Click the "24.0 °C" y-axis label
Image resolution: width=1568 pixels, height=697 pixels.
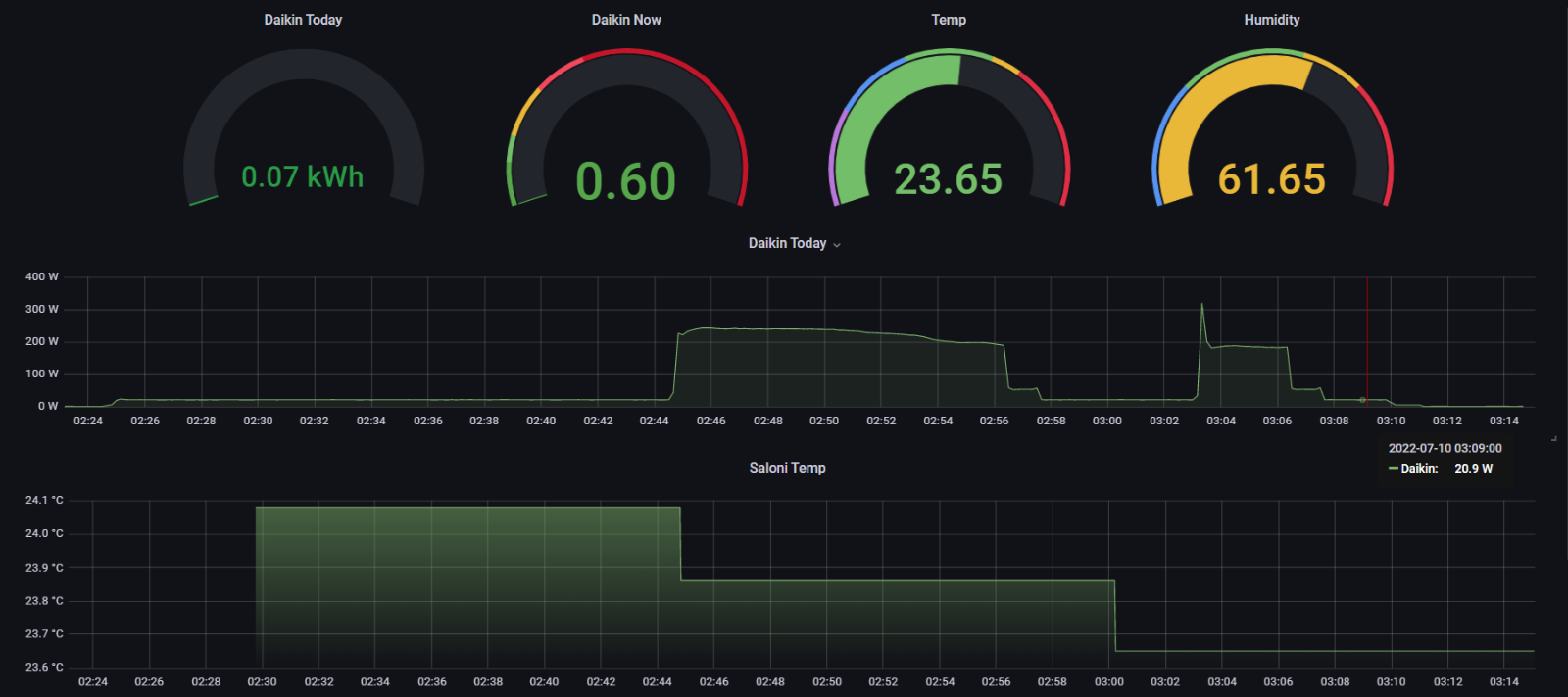[x=44, y=534]
